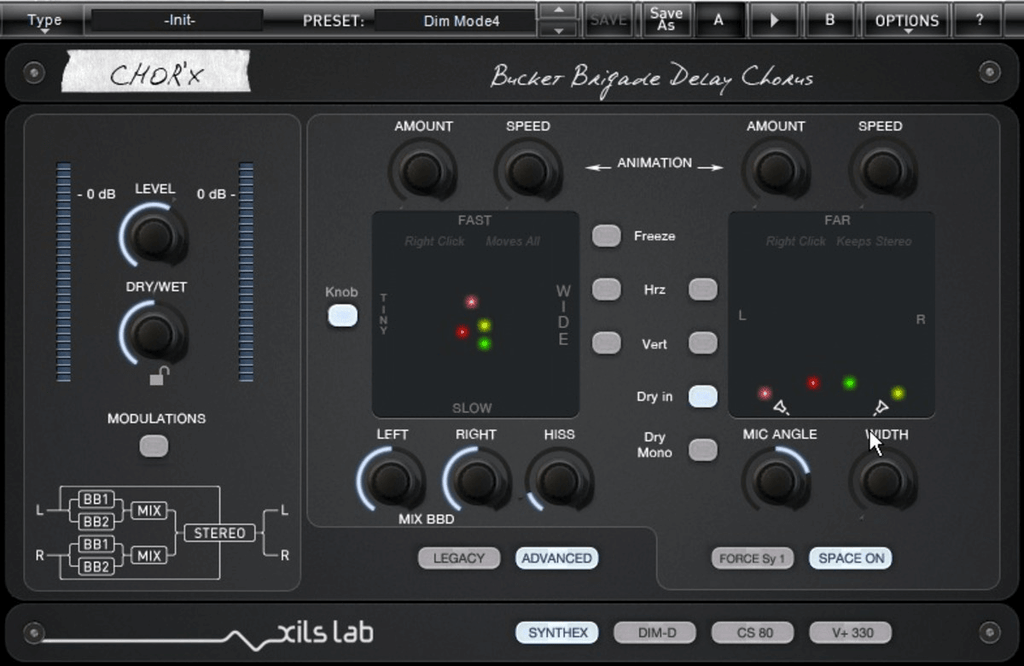
Task: Switch to LEGACY mode
Action: 459,558
